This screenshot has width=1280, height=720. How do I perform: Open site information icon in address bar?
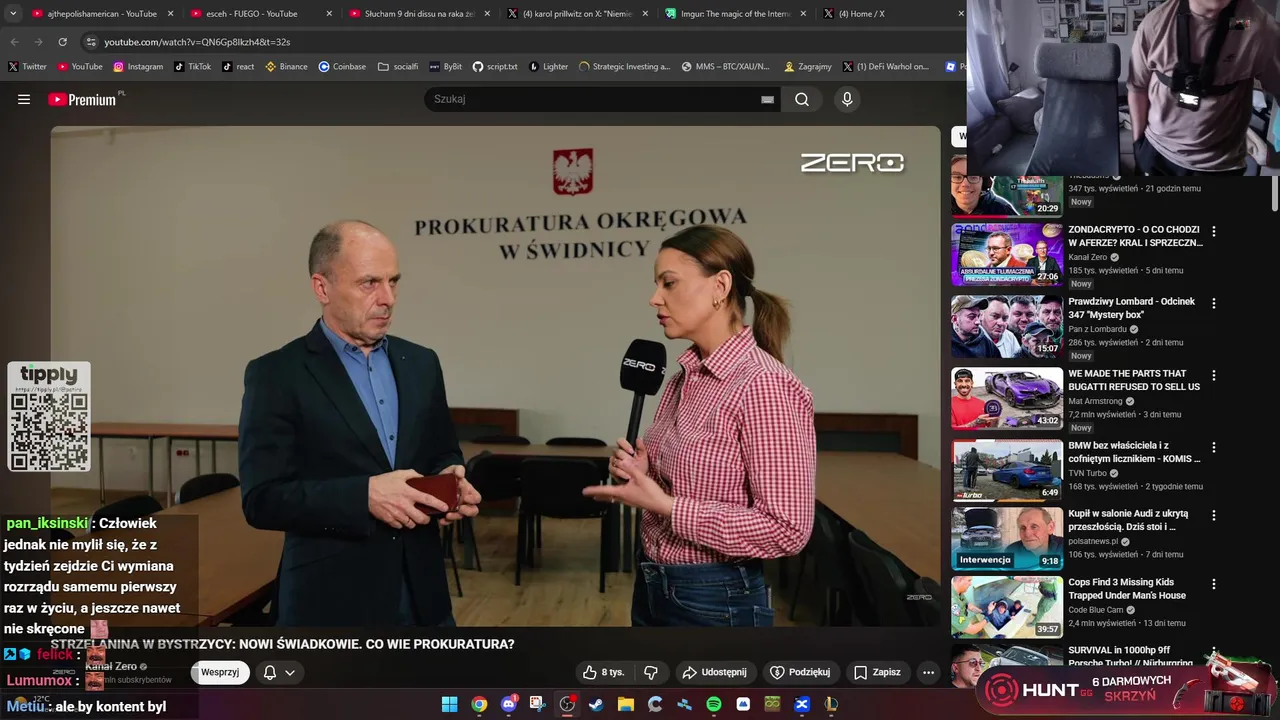point(91,42)
